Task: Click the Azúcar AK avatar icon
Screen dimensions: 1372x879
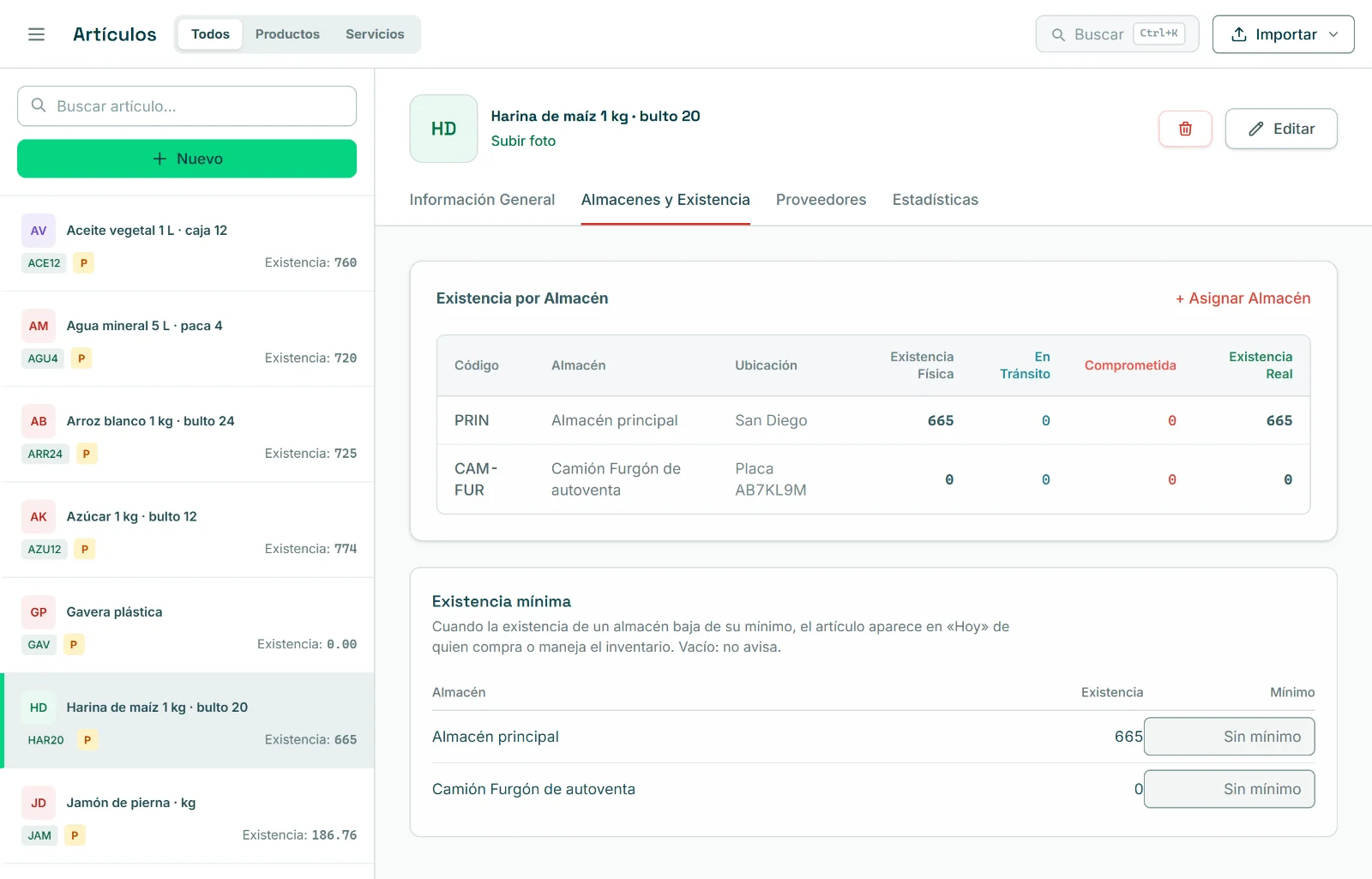Action: click(x=39, y=517)
